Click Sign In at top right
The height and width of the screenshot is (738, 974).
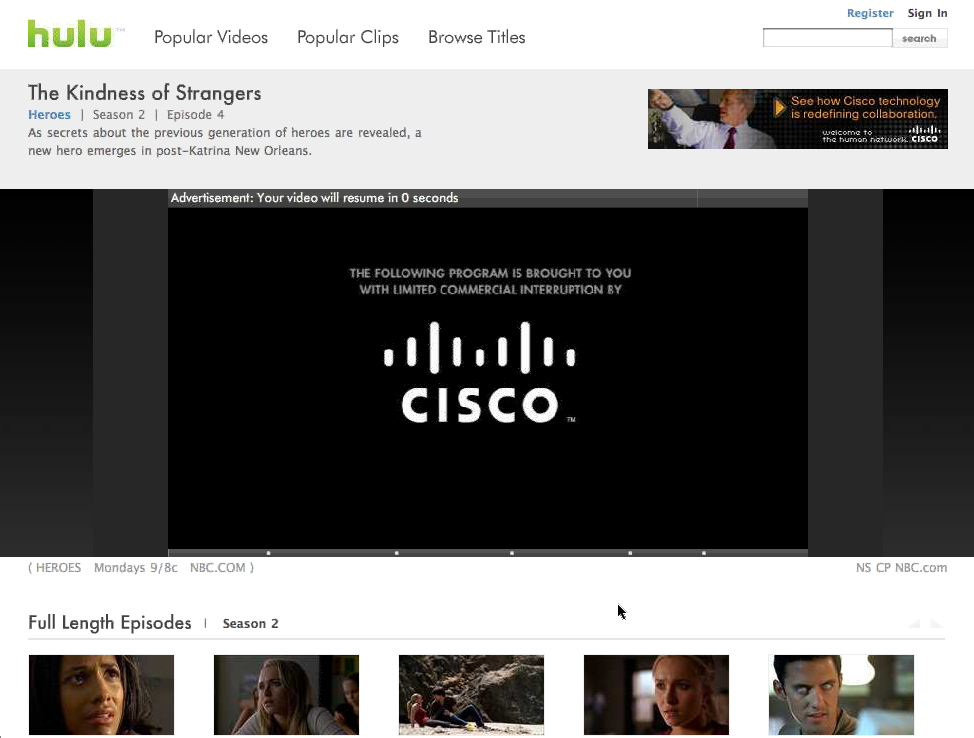click(927, 13)
